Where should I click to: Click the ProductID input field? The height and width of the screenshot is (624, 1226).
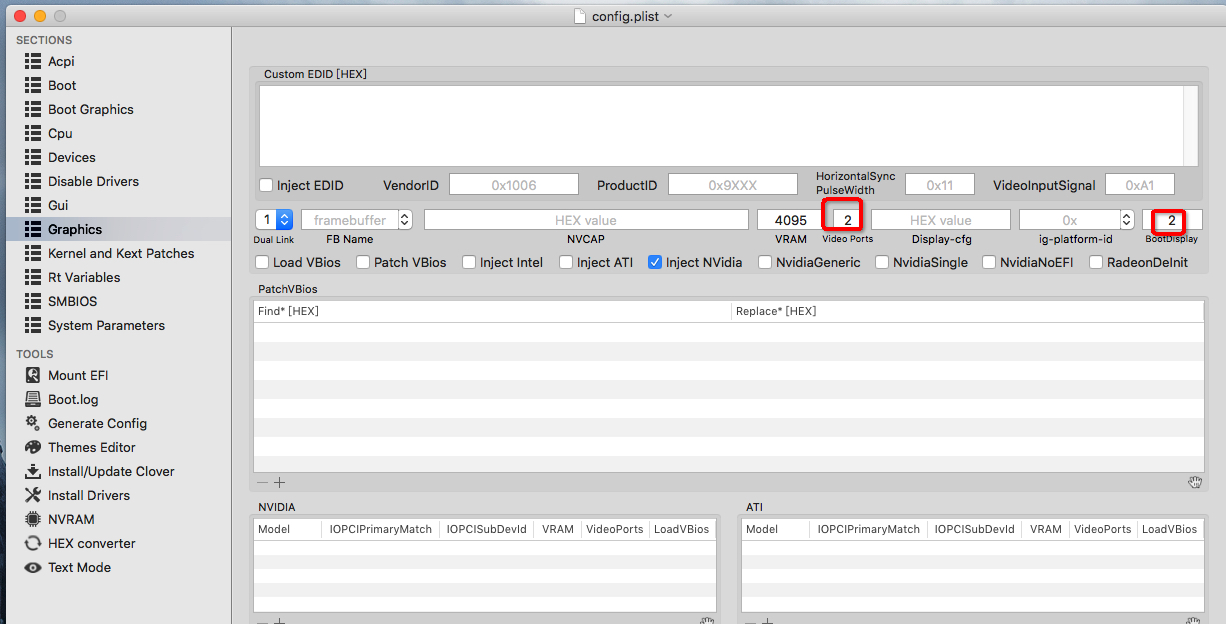tap(733, 185)
